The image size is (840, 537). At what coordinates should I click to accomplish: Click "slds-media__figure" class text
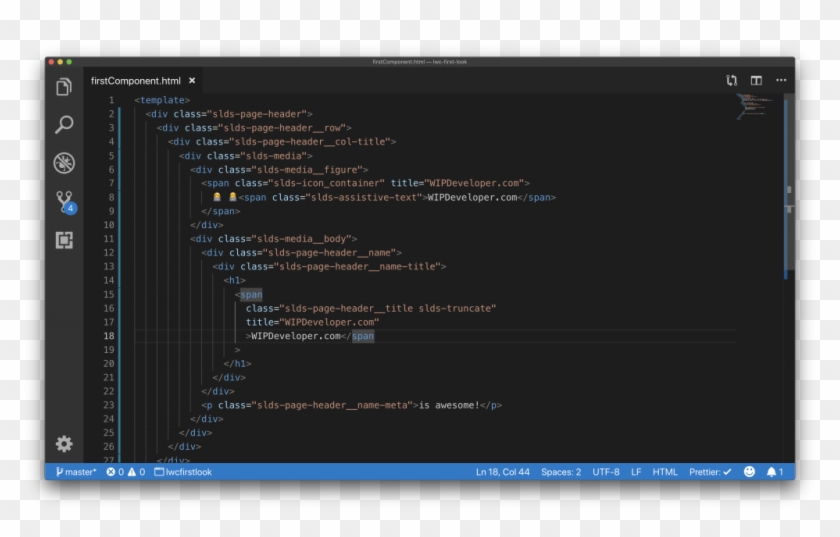(x=307, y=170)
